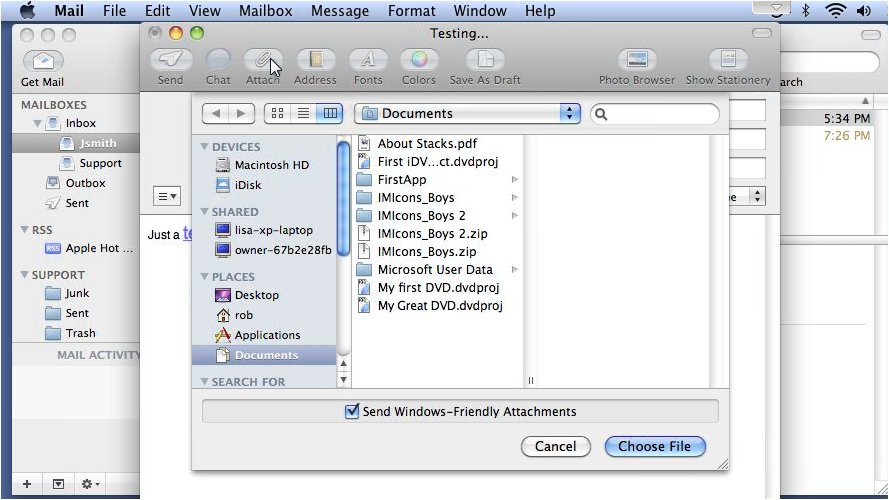Select Documents in Places sidebar

coord(264,355)
